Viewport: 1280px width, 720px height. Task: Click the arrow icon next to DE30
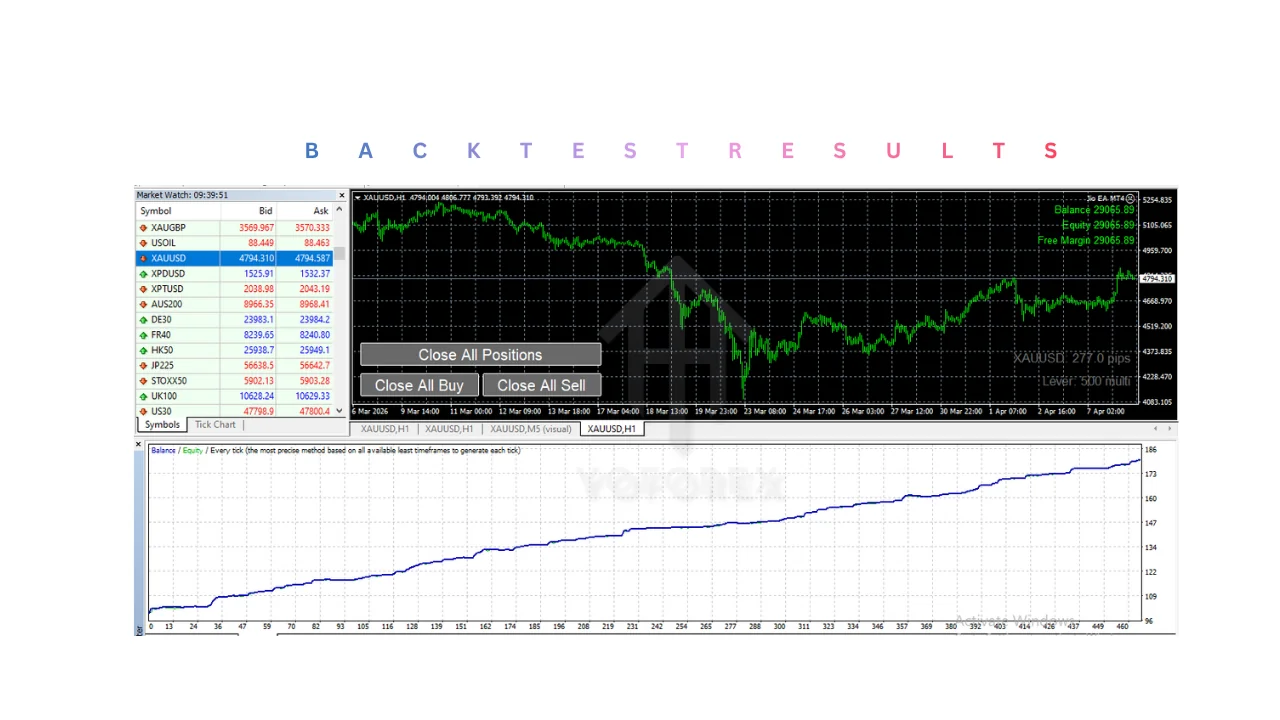click(143, 320)
